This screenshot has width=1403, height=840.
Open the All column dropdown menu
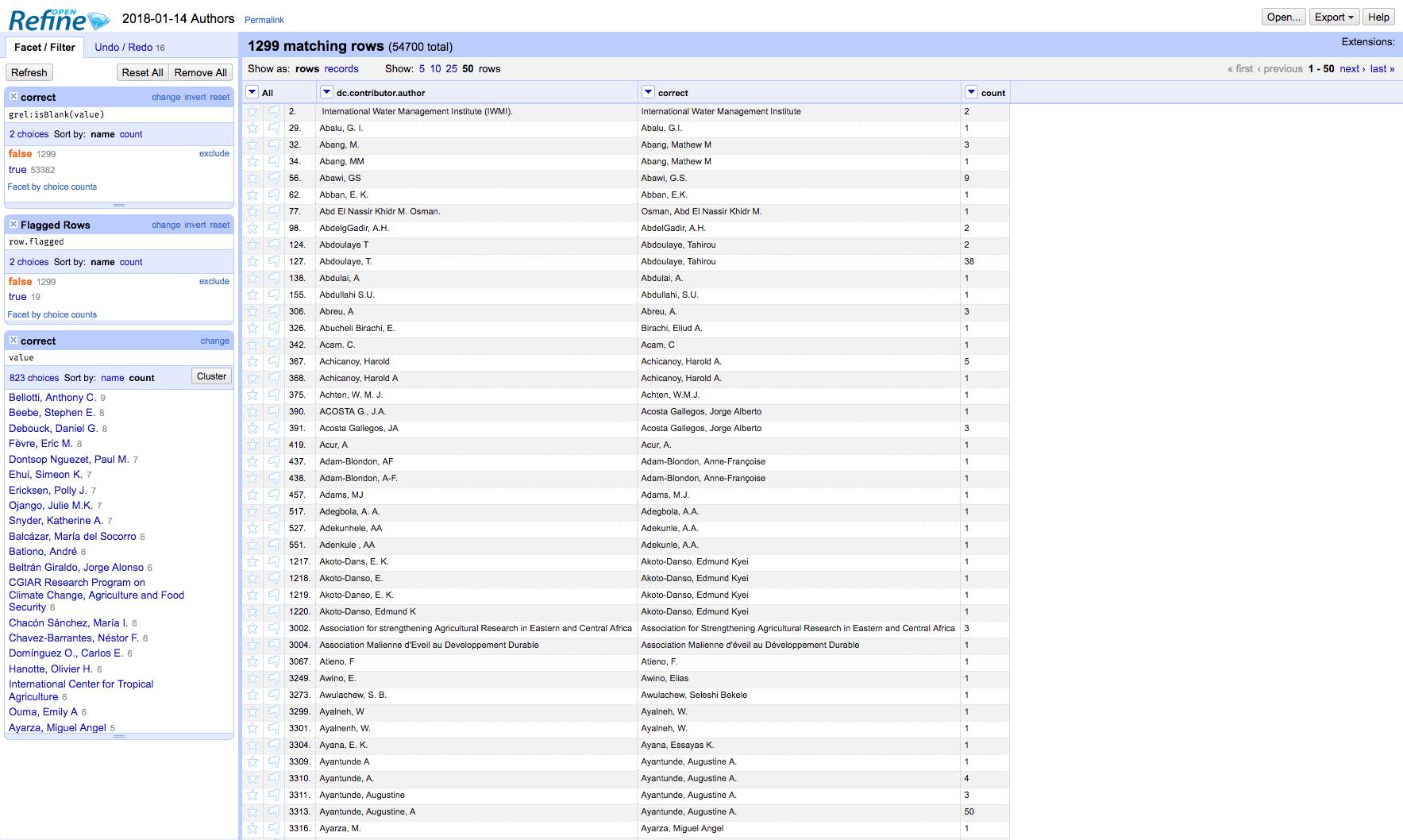252,92
